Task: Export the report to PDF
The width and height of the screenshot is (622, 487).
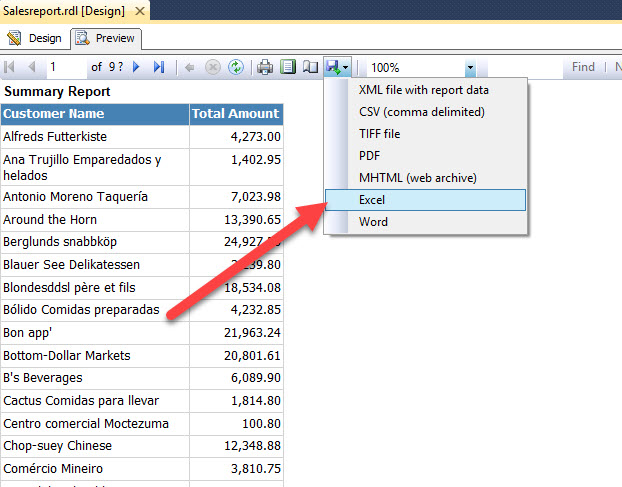Action: tap(426, 155)
